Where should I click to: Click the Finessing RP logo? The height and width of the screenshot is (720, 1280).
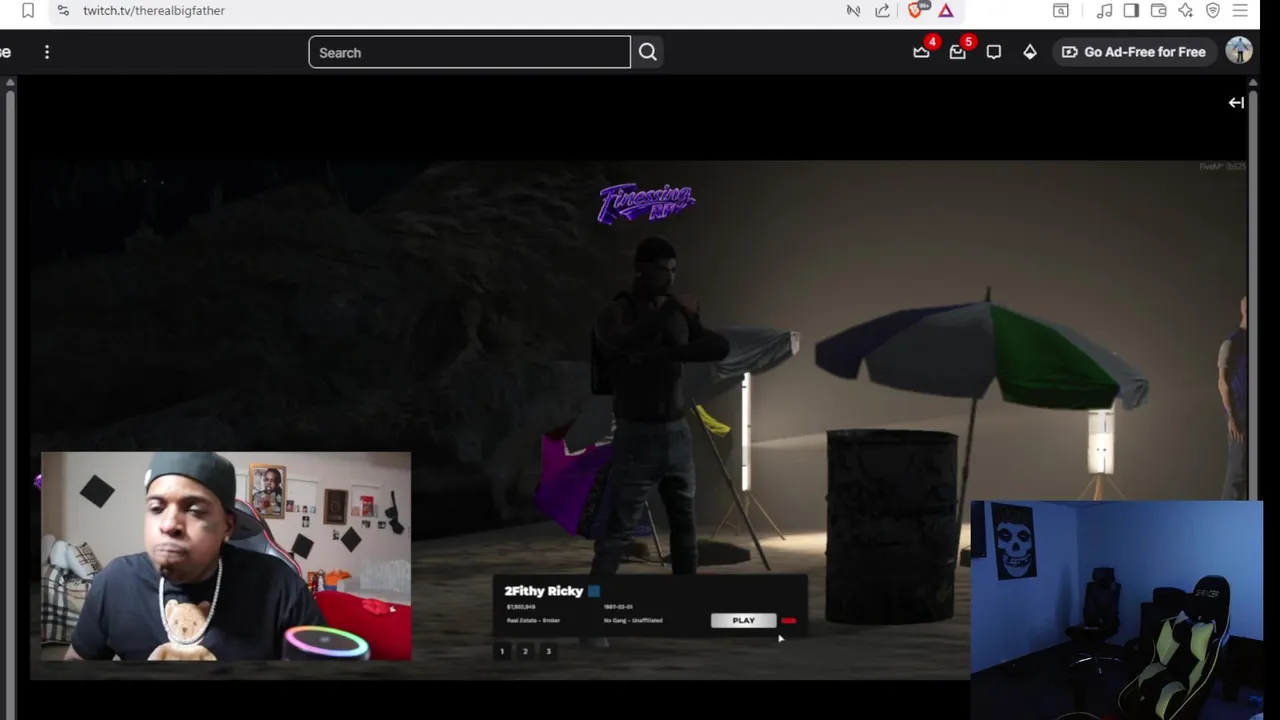click(646, 203)
